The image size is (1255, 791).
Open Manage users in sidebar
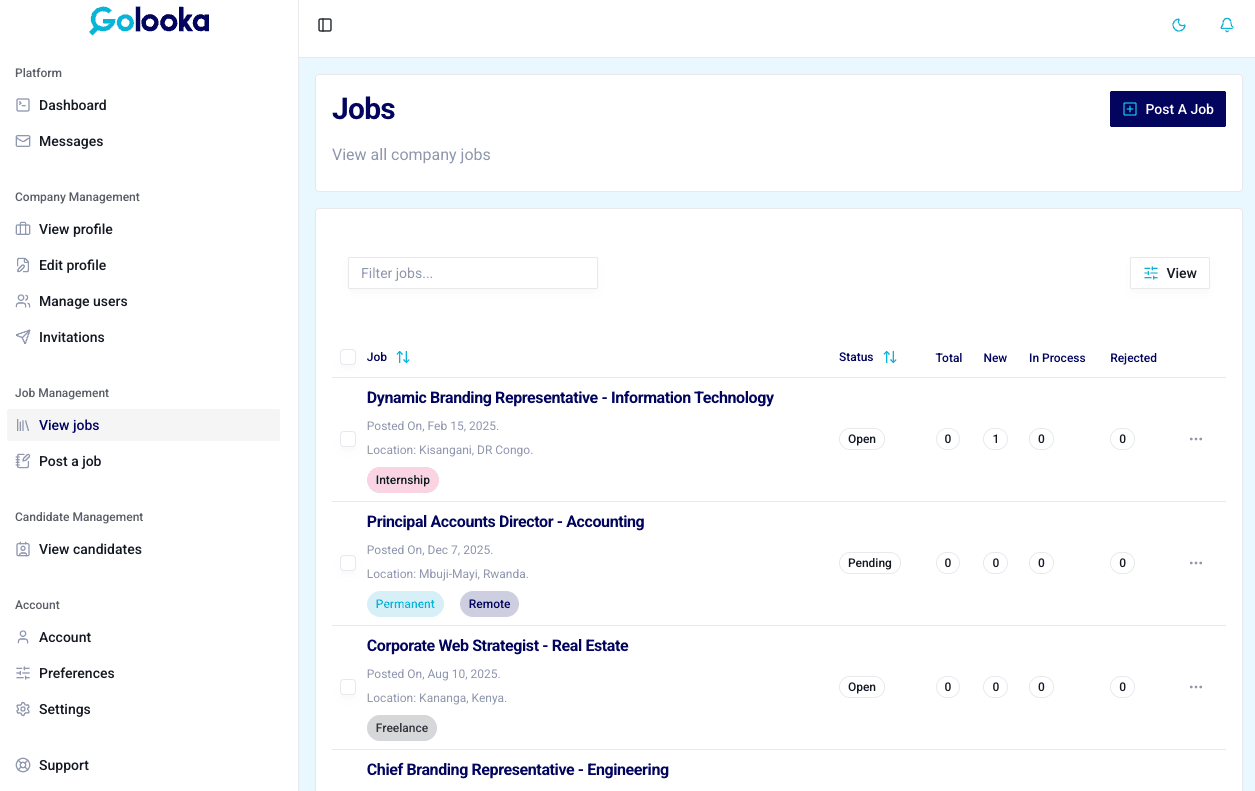tap(83, 301)
